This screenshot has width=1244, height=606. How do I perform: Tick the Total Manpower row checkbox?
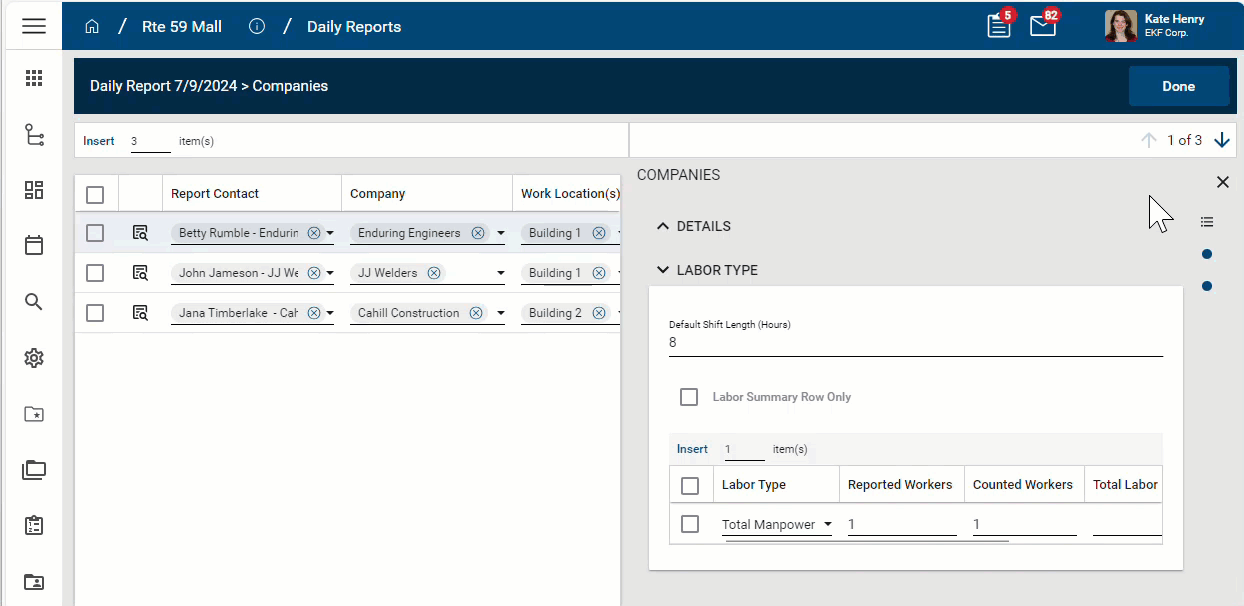[690, 524]
